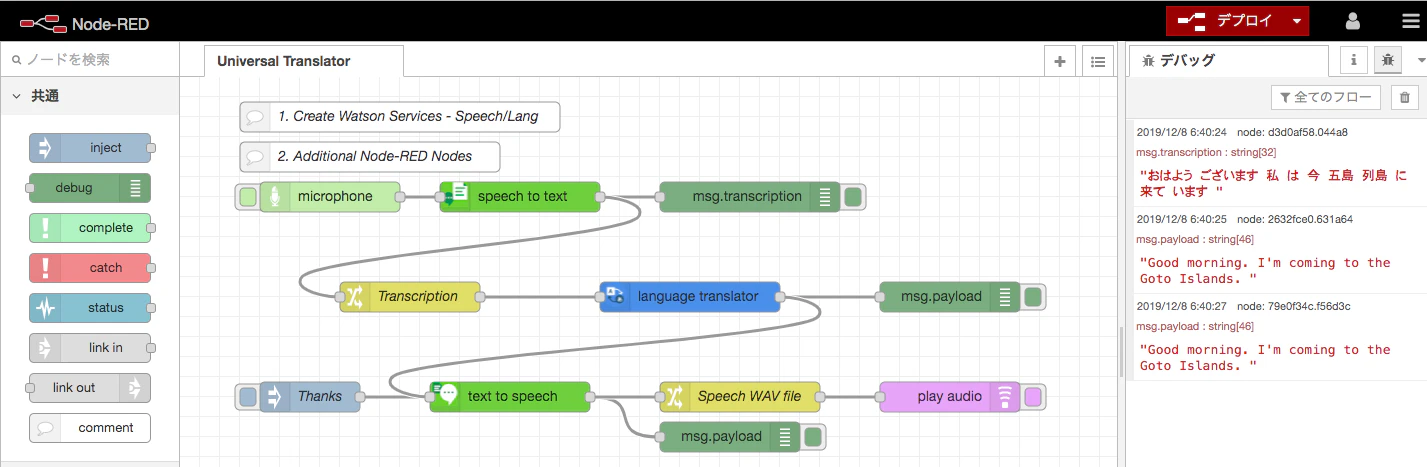1427x467 pixels.
Task: Show the list of flows
Action: tap(1098, 61)
